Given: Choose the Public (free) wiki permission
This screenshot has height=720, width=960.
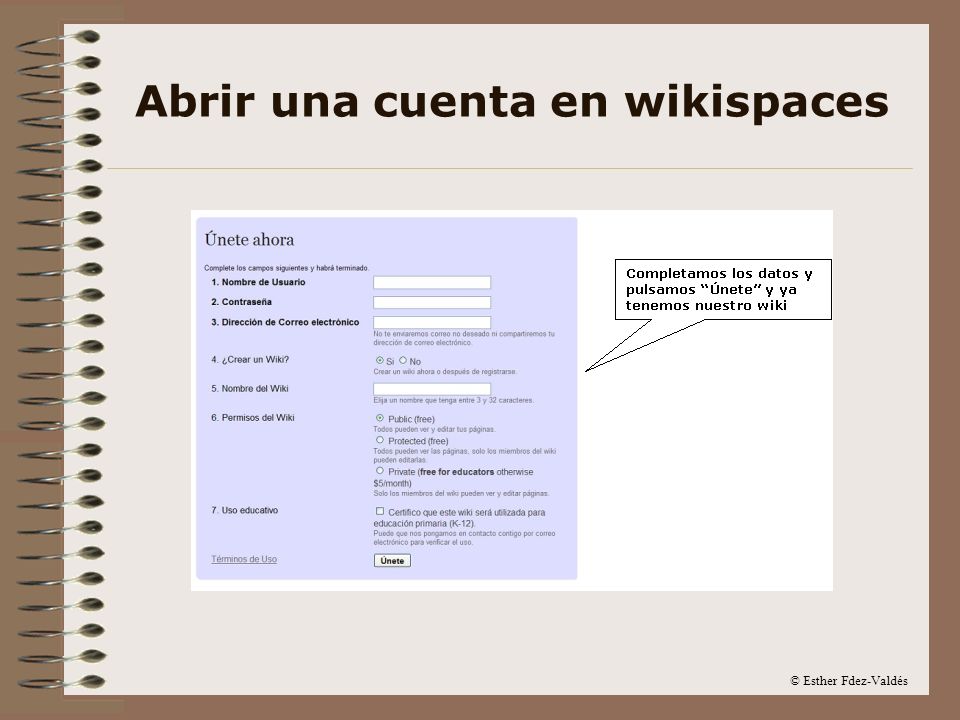Looking at the screenshot, I should pyautogui.click(x=380, y=418).
